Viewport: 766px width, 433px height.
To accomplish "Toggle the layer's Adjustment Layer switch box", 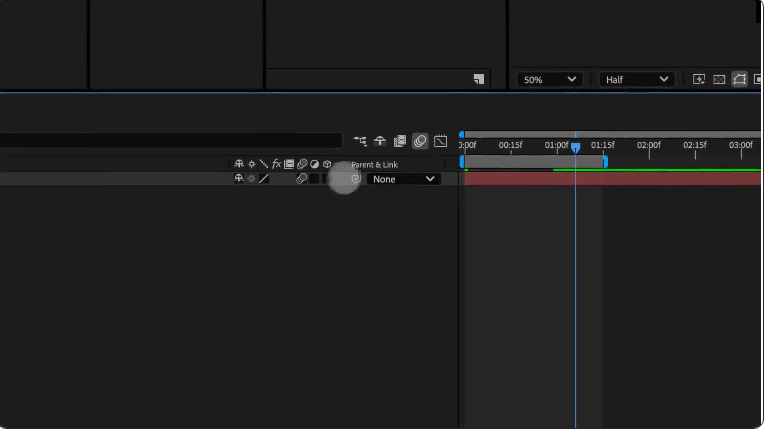I will [314, 179].
